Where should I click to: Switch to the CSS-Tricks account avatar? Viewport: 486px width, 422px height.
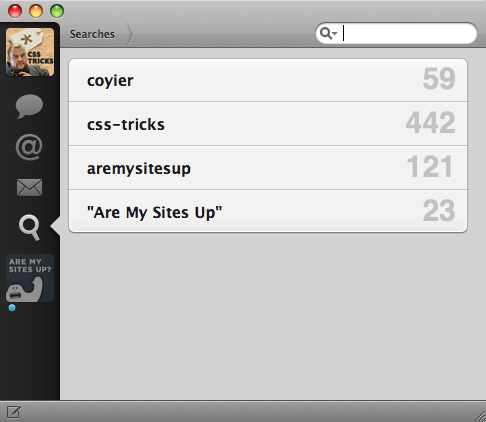coord(30,52)
